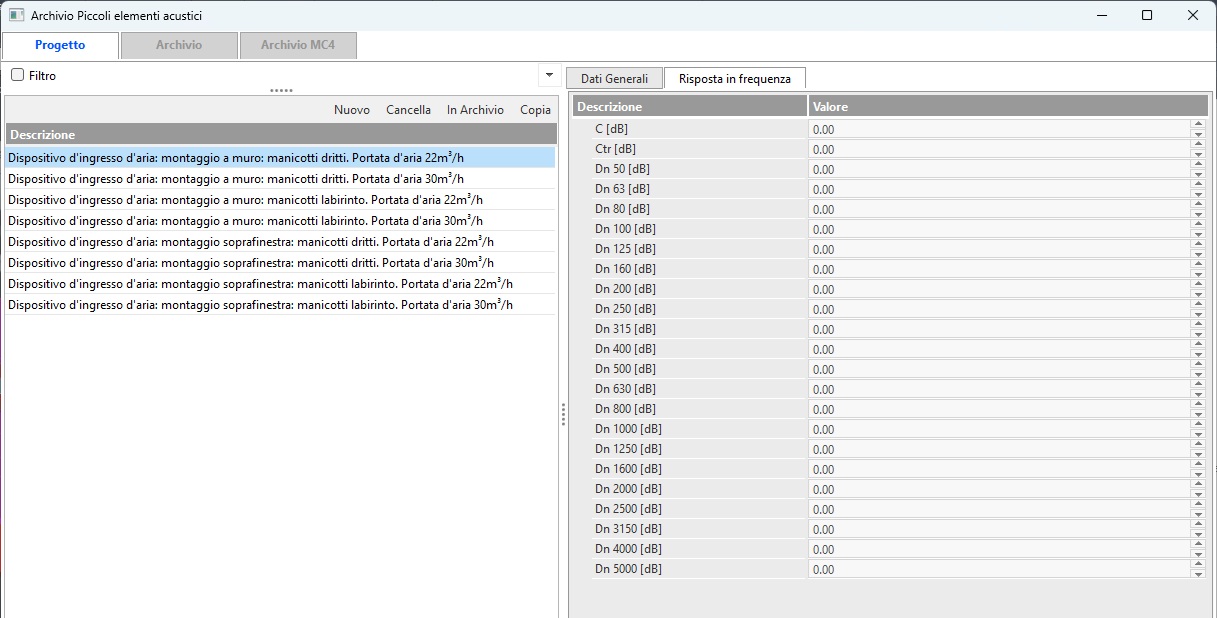Click the application icon in title bar

tap(16, 15)
